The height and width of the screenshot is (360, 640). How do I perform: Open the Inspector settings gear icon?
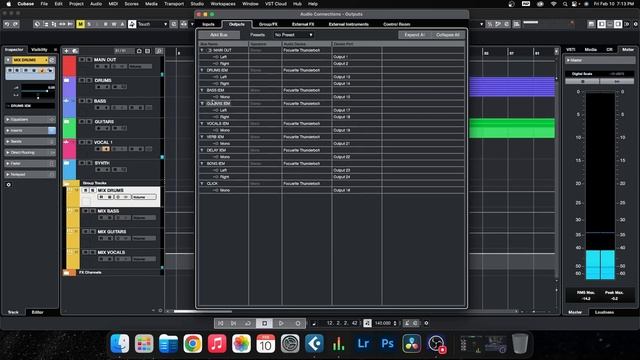9,185
